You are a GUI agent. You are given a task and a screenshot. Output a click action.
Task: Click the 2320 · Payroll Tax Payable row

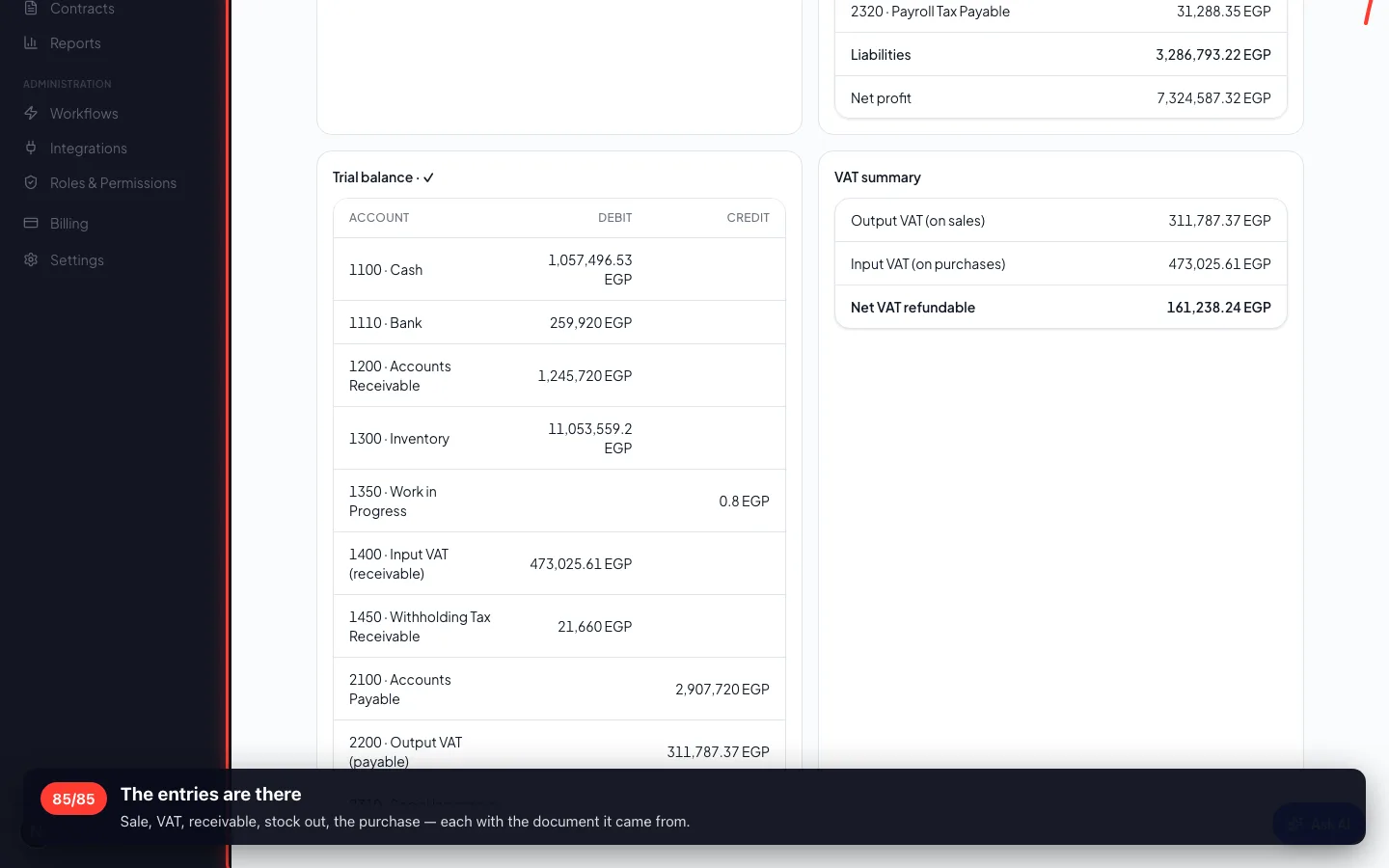[x=1061, y=14]
